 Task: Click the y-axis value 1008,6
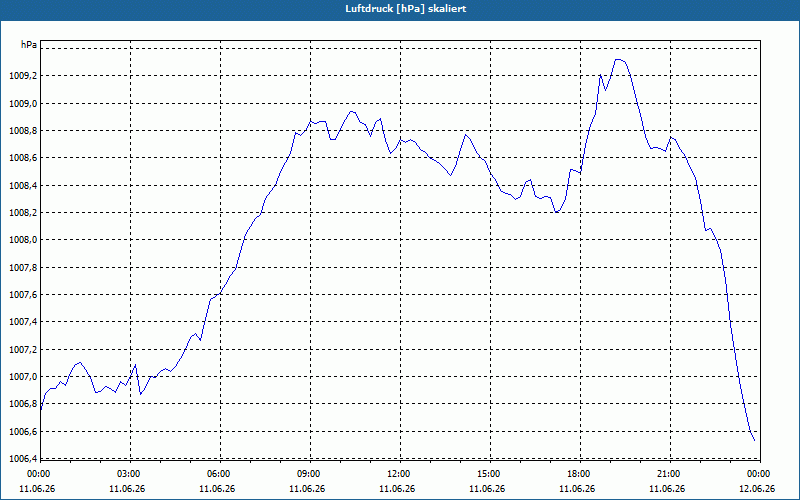click(x=23, y=158)
